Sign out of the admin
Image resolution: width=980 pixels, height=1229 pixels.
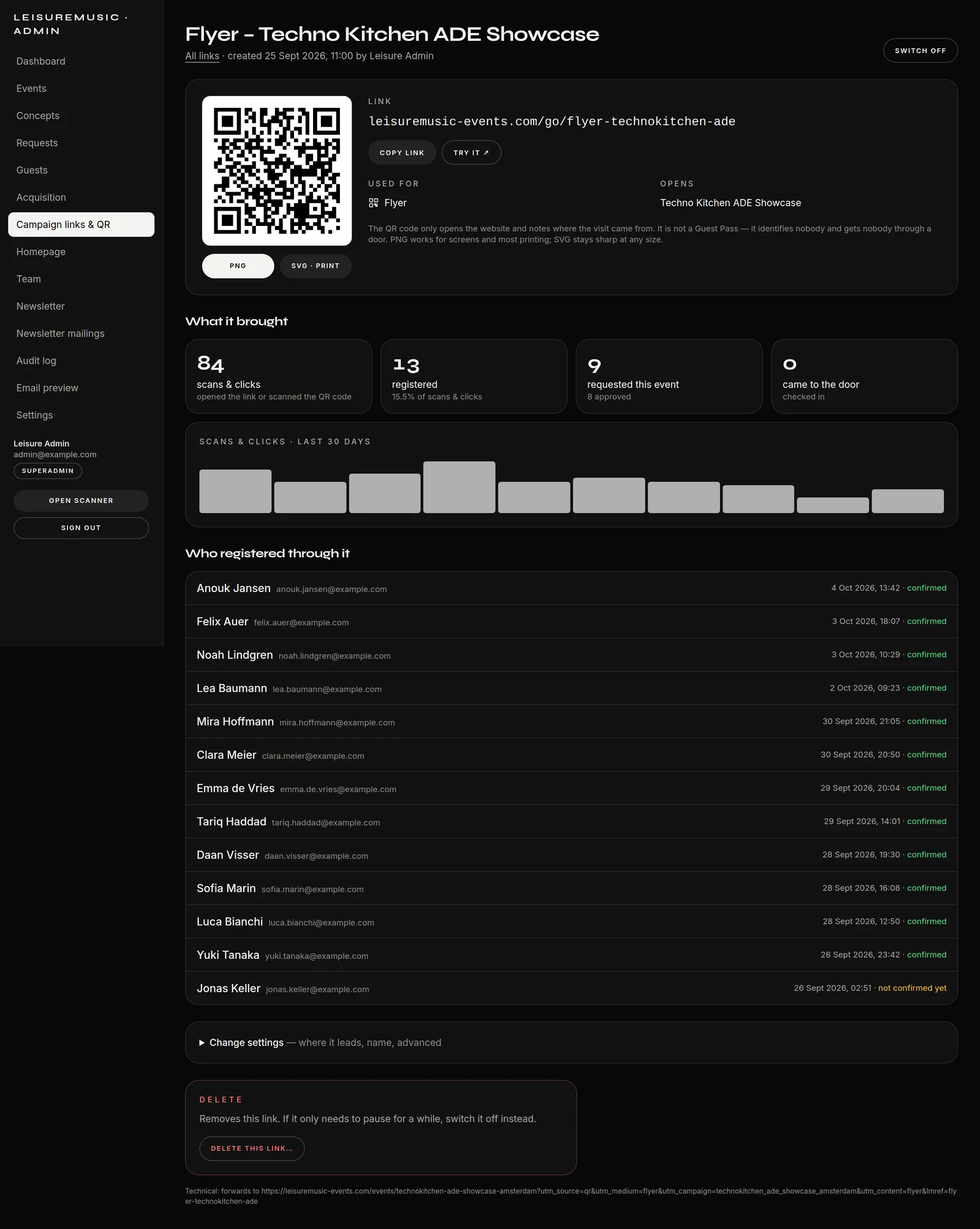(81, 528)
